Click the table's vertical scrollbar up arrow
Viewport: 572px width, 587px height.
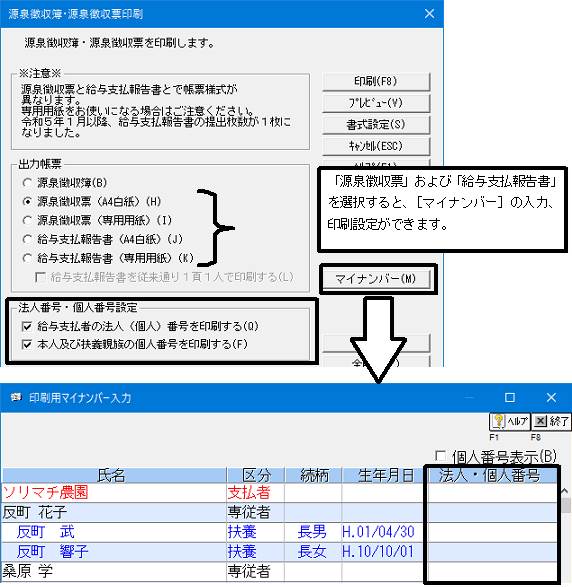click(565, 490)
